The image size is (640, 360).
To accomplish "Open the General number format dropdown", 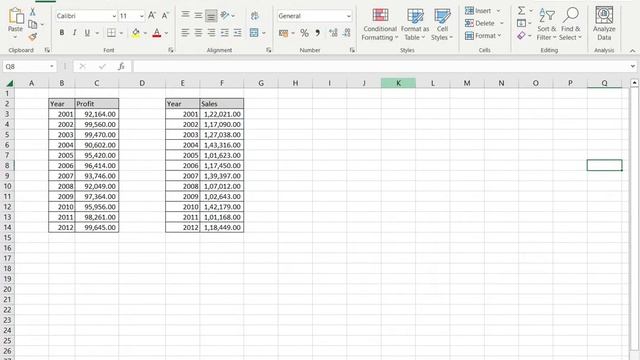I will tap(349, 16).
